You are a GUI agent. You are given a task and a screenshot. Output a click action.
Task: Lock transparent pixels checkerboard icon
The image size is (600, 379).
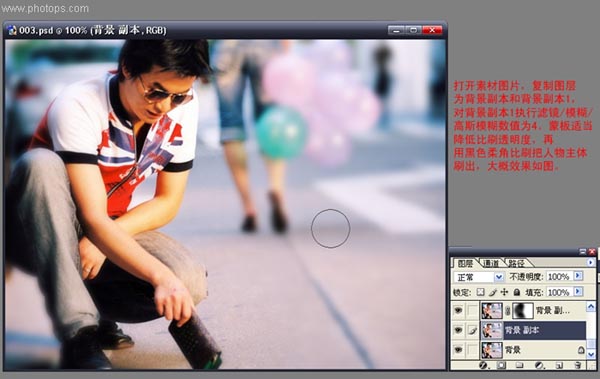point(480,292)
